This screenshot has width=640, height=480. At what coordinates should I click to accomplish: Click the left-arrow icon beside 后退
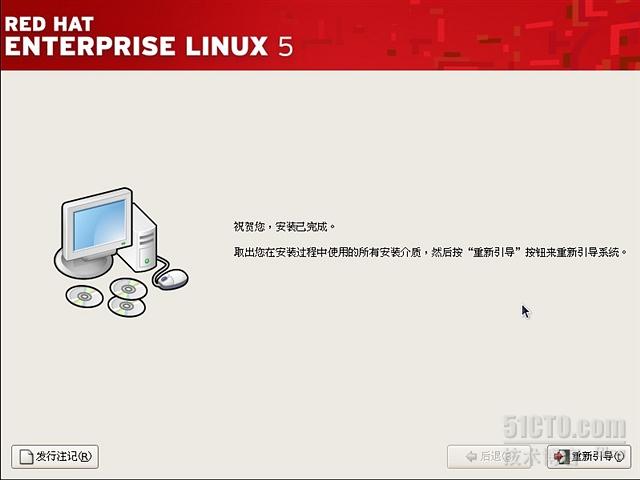(471, 456)
